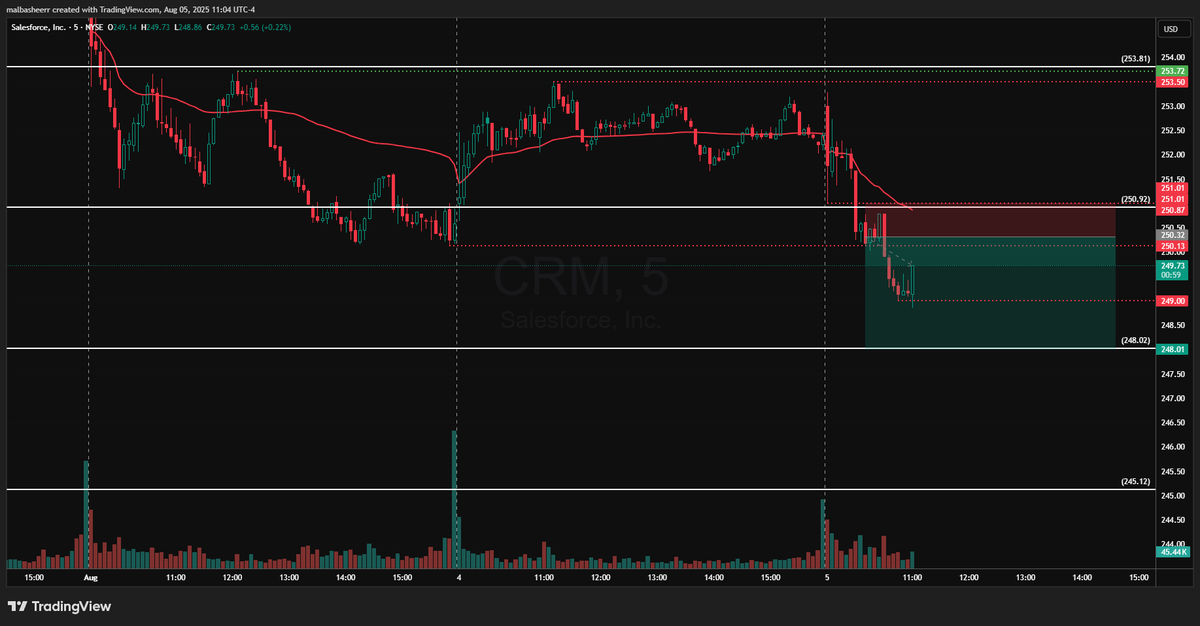Click the 254.00 price axis label
The image size is (1200, 626).
(x=1172, y=57)
